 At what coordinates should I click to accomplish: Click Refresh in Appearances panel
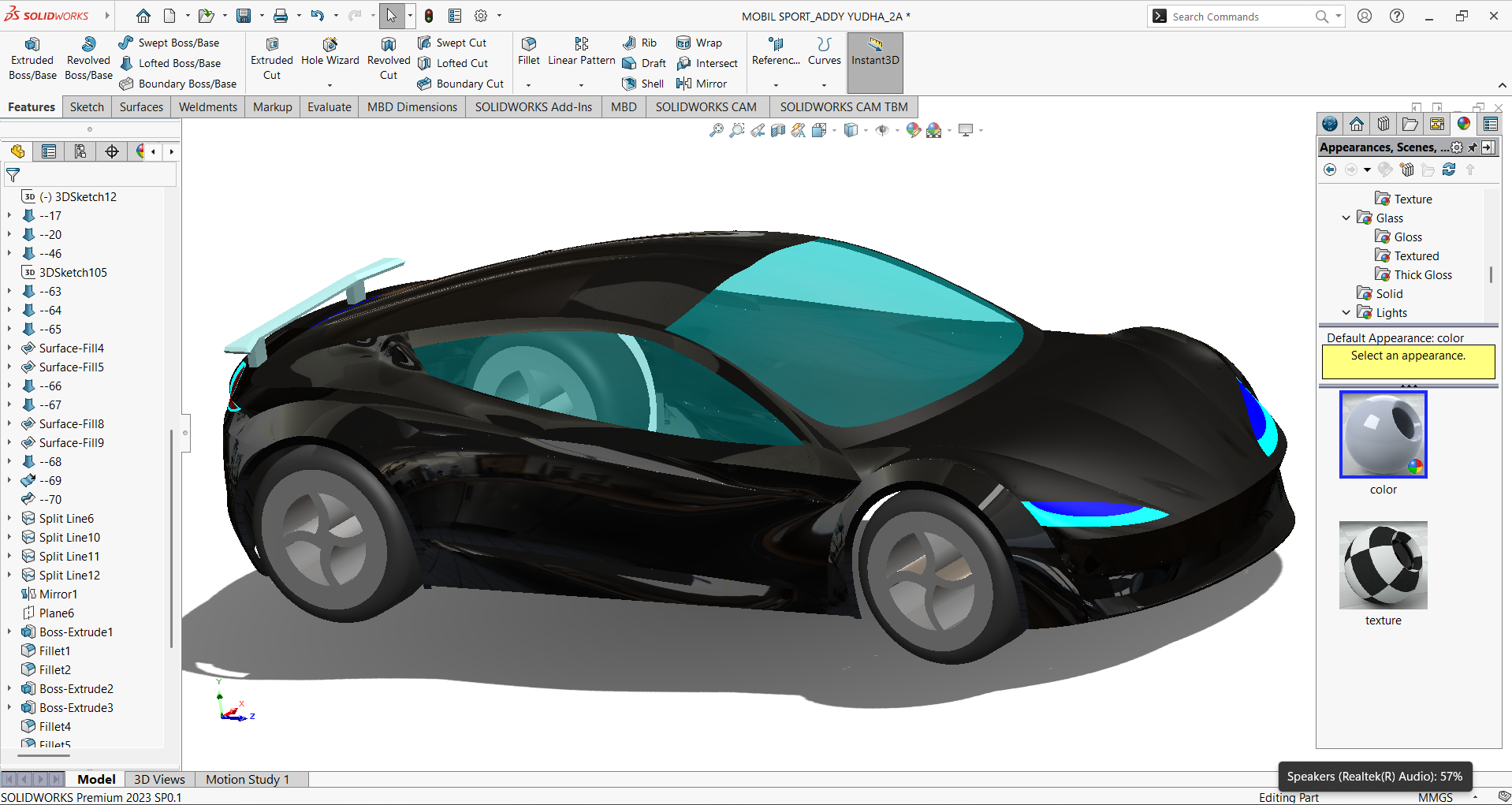click(1449, 170)
